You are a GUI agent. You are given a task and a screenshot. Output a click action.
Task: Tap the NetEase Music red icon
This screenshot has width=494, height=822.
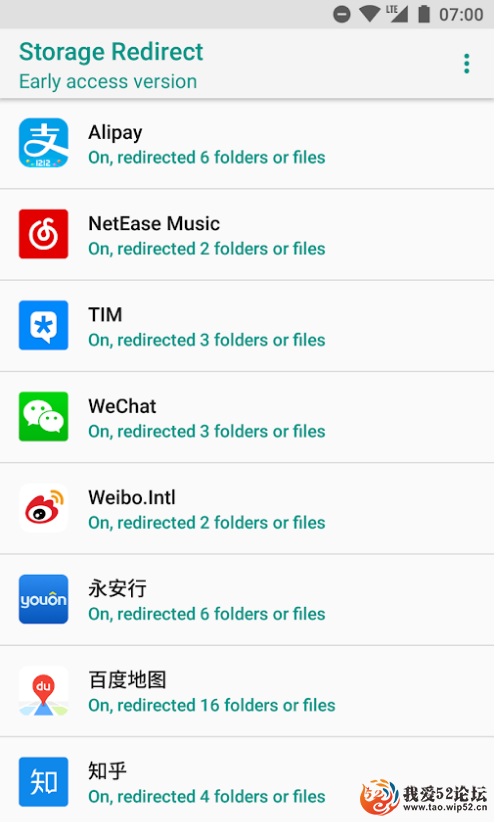click(44, 234)
